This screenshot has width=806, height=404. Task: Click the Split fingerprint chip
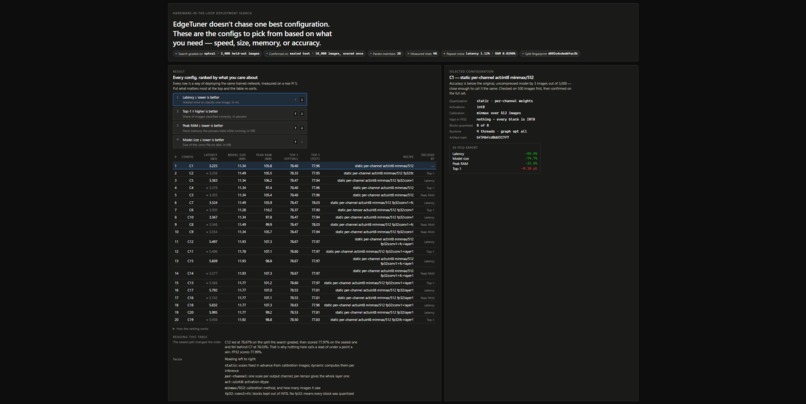pyautogui.click(x=550, y=53)
